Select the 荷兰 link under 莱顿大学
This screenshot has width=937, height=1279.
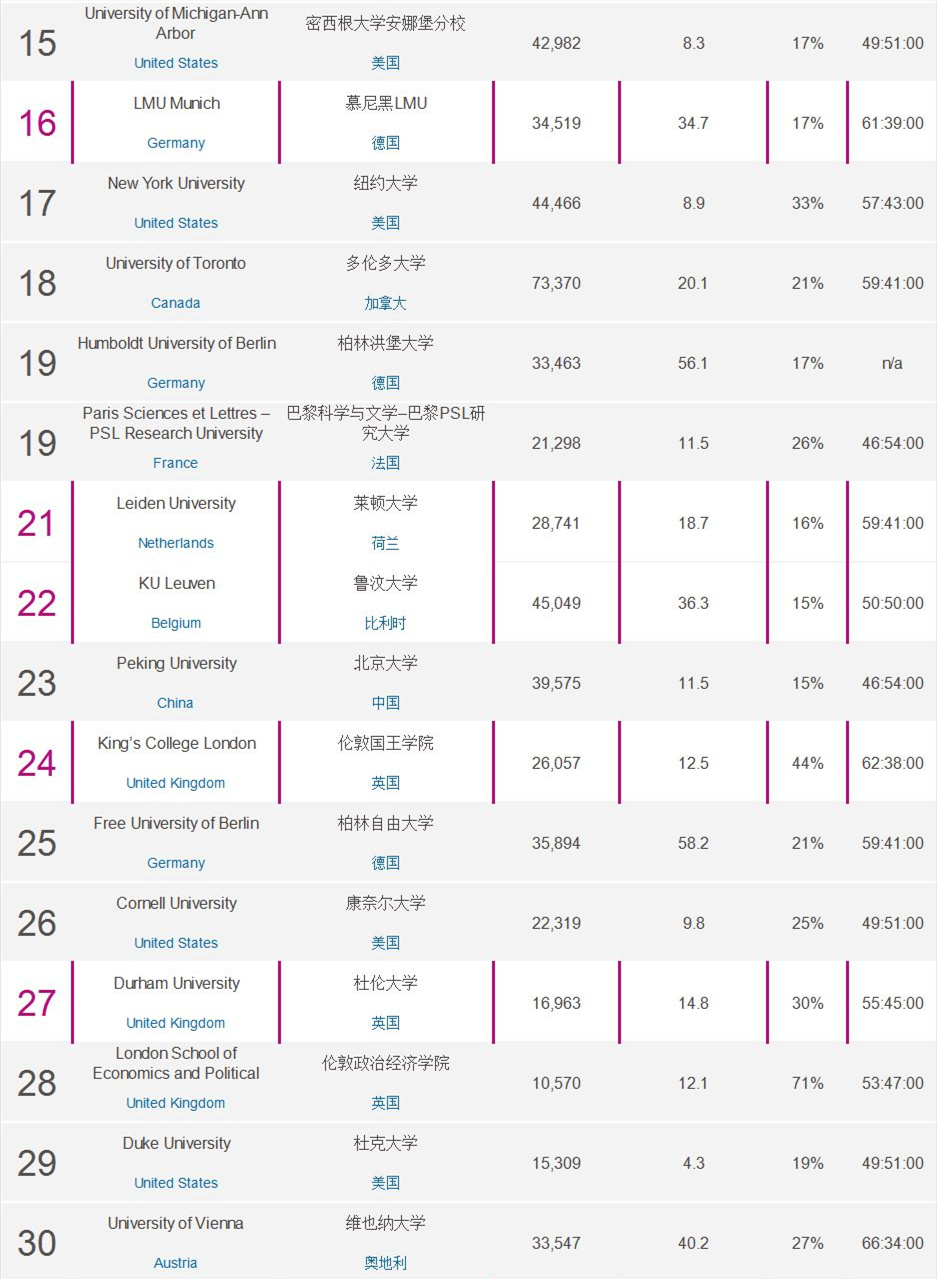point(386,543)
